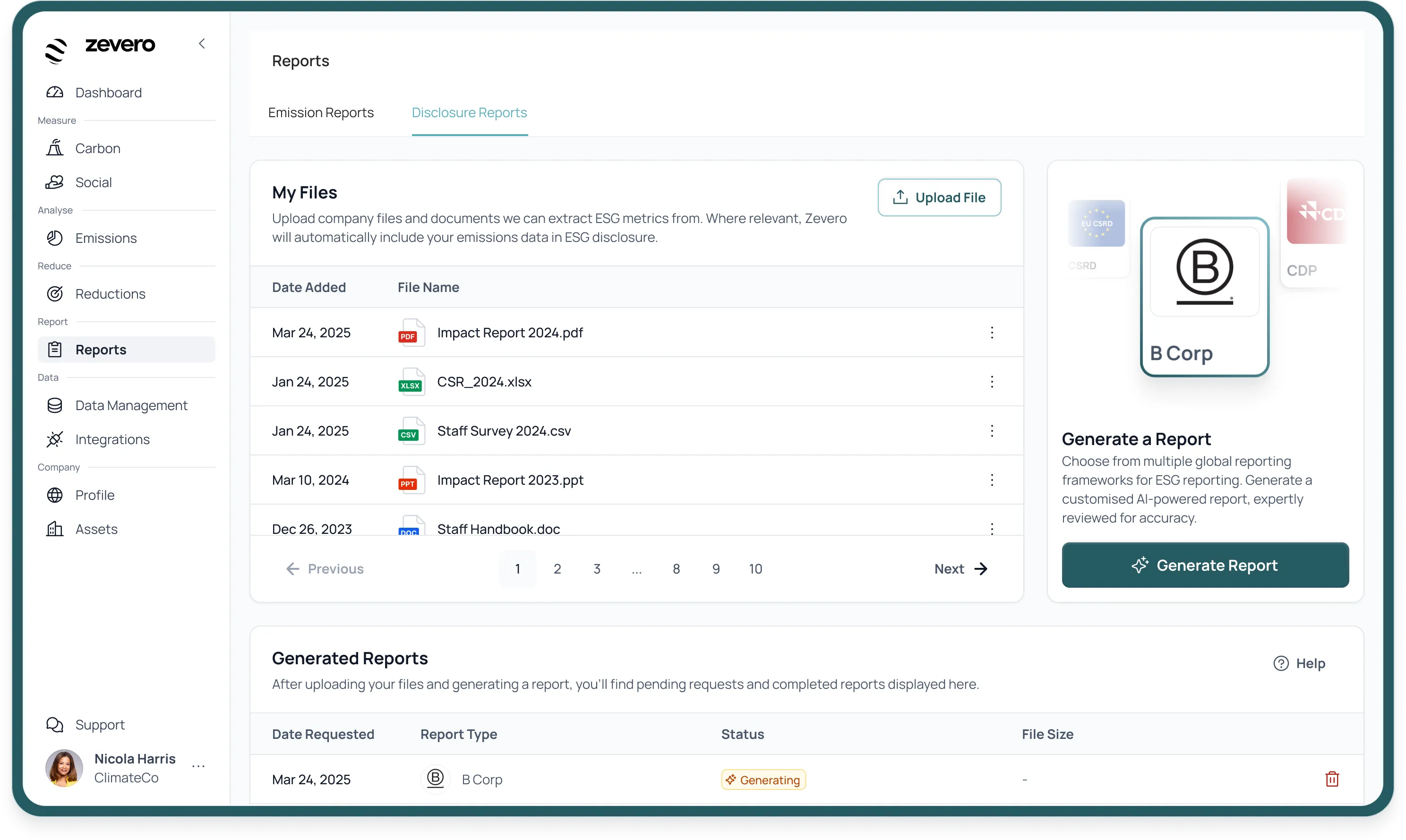Click the File Name column header
Screen dimensions: 1406x840
pyautogui.click(x=428, y=287)
